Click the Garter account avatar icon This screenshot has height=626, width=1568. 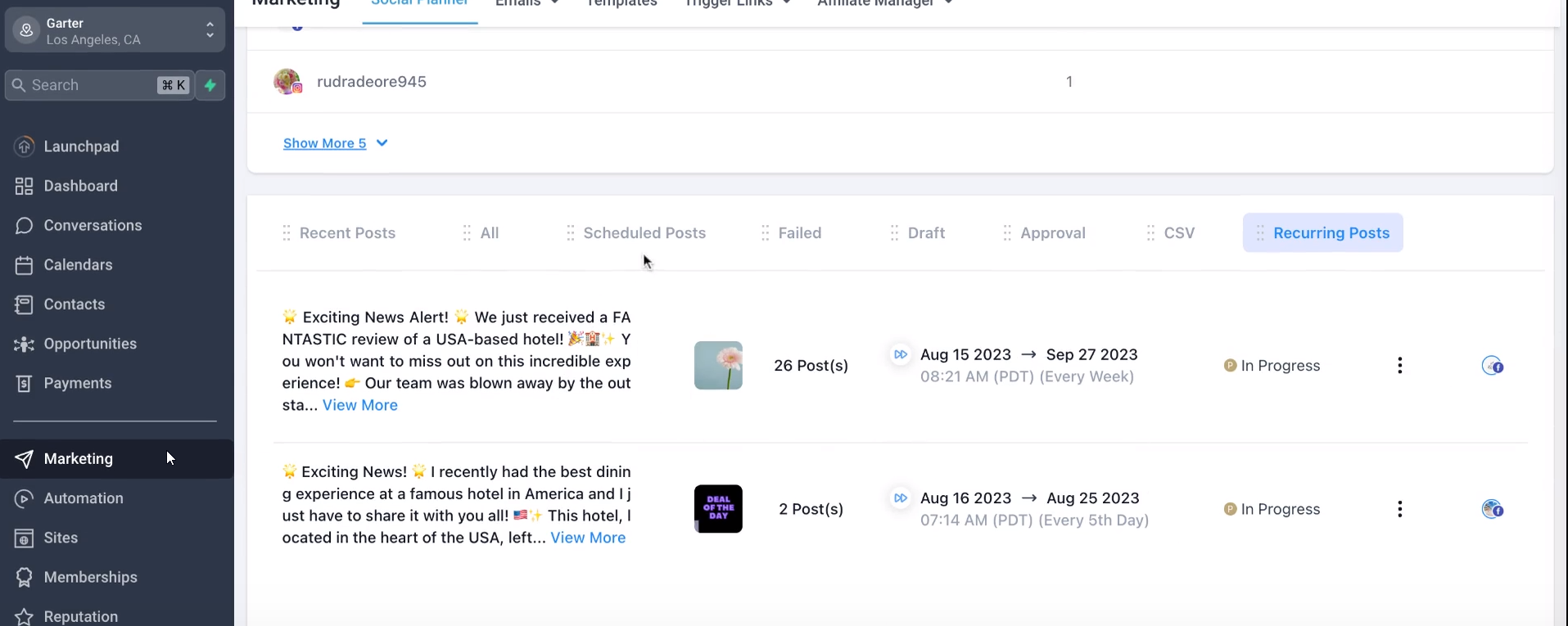[26, 30]
